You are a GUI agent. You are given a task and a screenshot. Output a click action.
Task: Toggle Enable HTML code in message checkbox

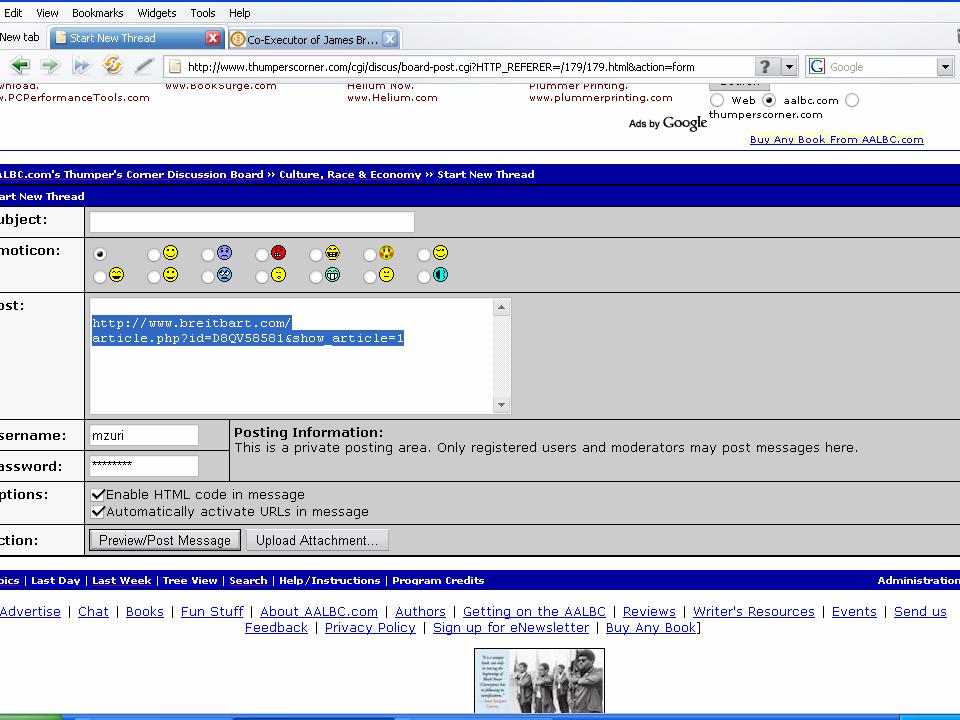coord(97,494)
